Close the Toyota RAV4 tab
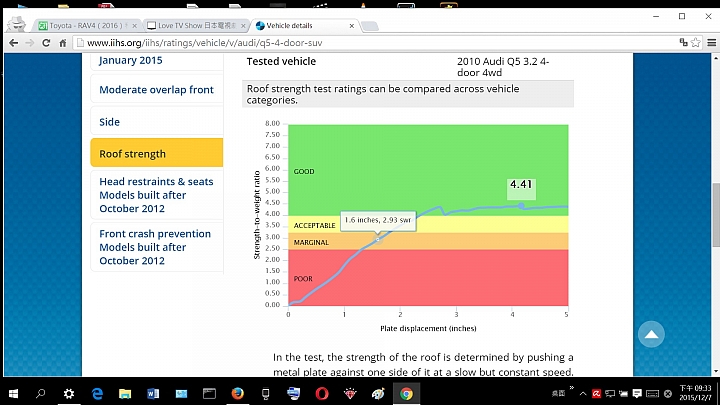 (x=135, y=26)
